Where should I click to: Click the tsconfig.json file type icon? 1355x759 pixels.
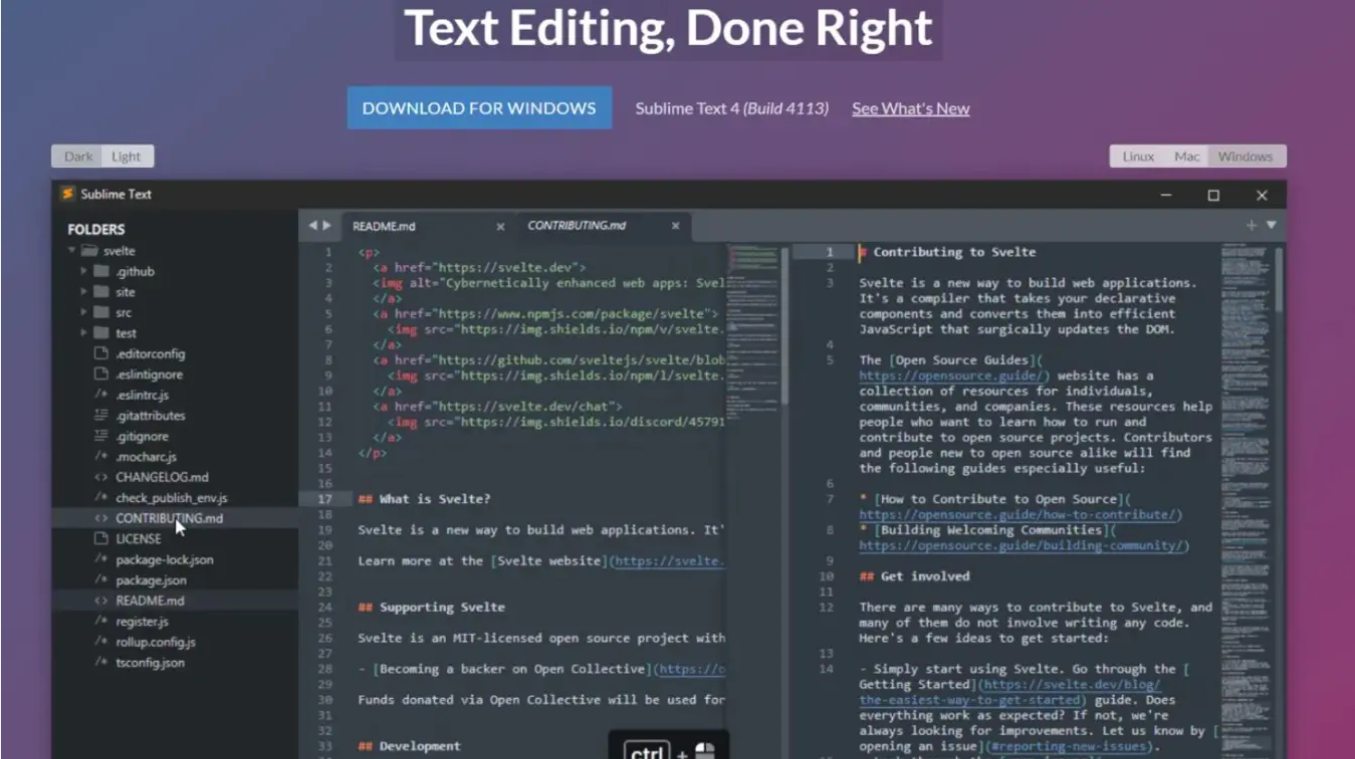[100, 662]
